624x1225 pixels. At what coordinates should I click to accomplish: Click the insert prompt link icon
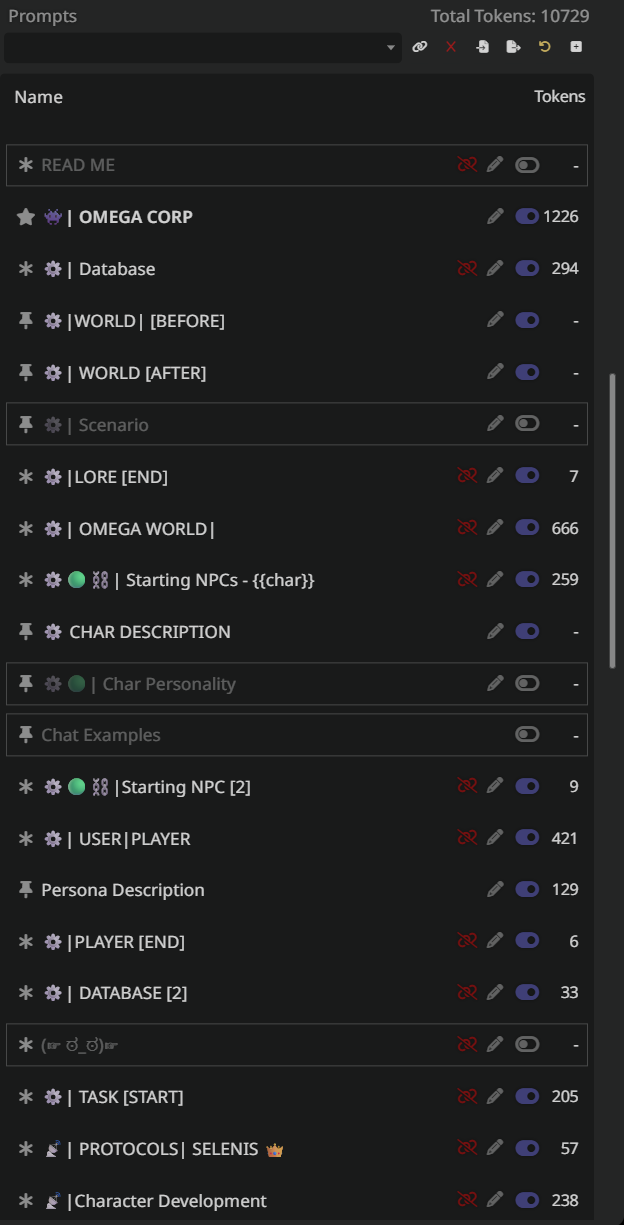click(x=420, y=47)
